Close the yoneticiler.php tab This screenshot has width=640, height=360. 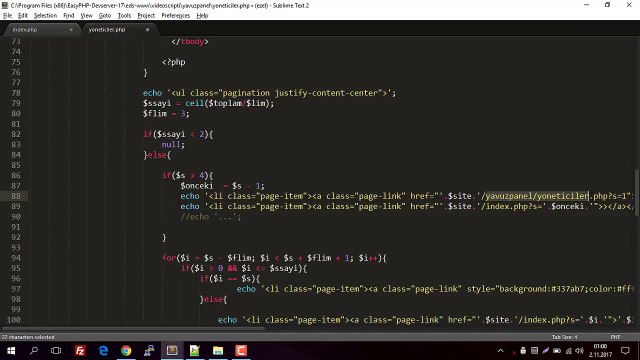point(147,29)
